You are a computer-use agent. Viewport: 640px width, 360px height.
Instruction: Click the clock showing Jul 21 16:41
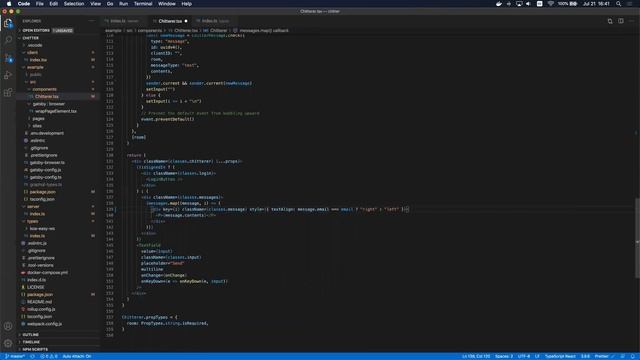[596, 4]
